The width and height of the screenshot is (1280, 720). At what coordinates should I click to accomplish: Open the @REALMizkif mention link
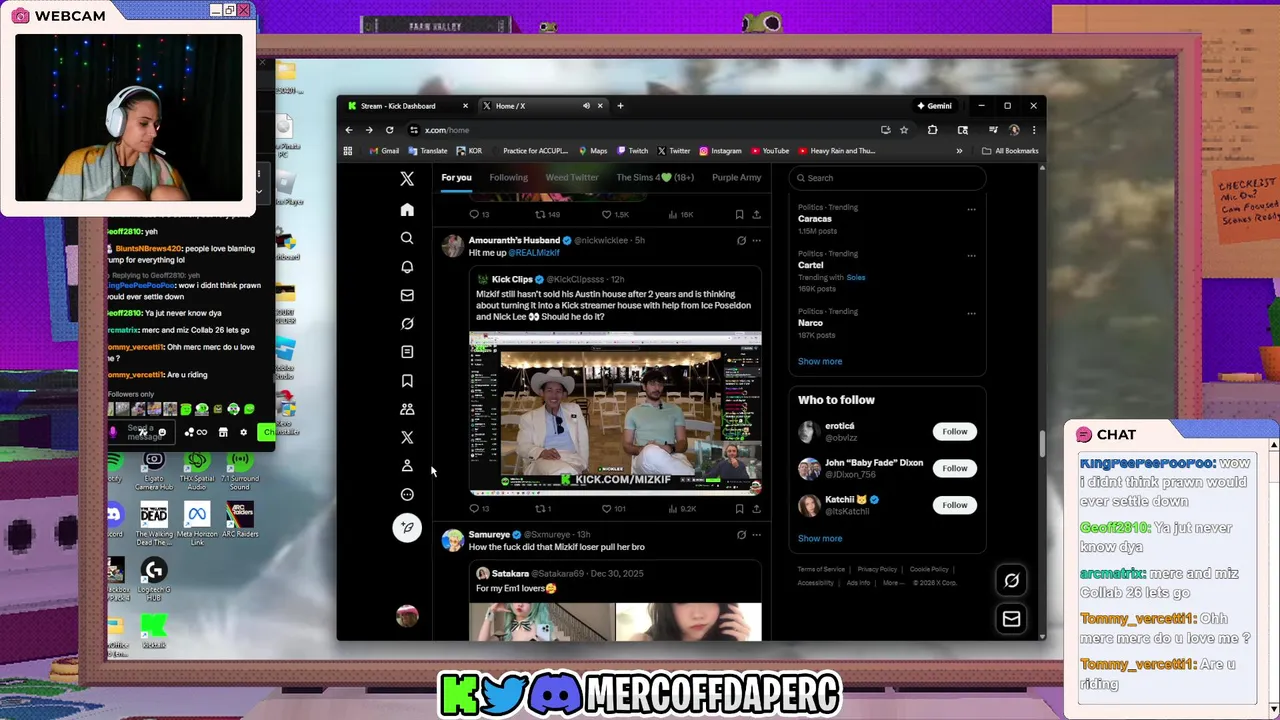534,253
